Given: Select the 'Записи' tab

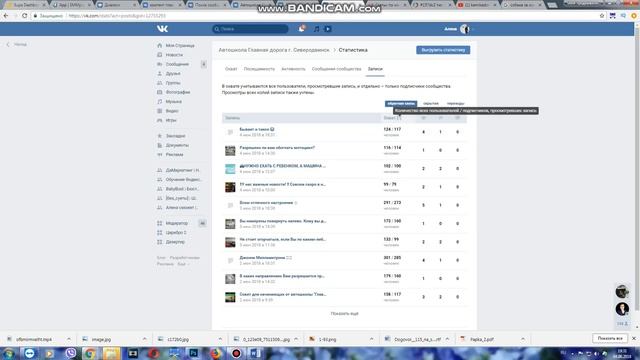Looking at the screenshot, I should point(375,69).
